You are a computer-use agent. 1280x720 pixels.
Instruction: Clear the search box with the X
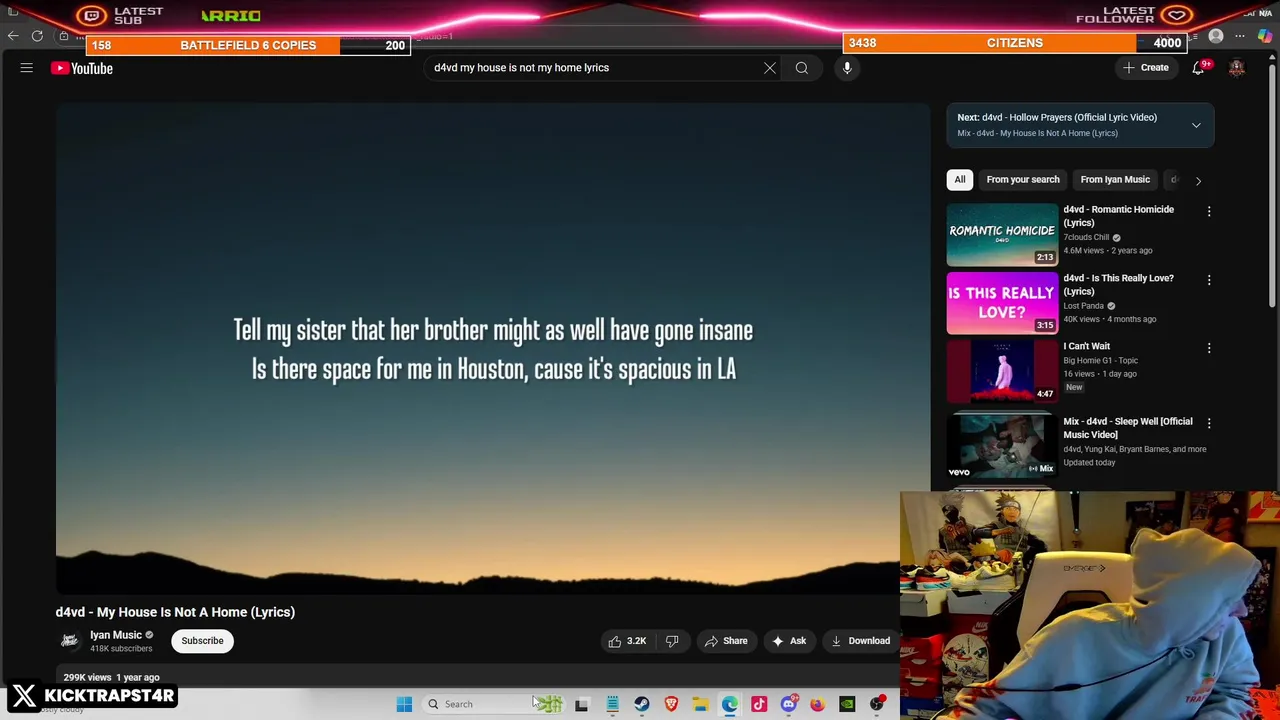pyautogui.click(x=770, y=68)
